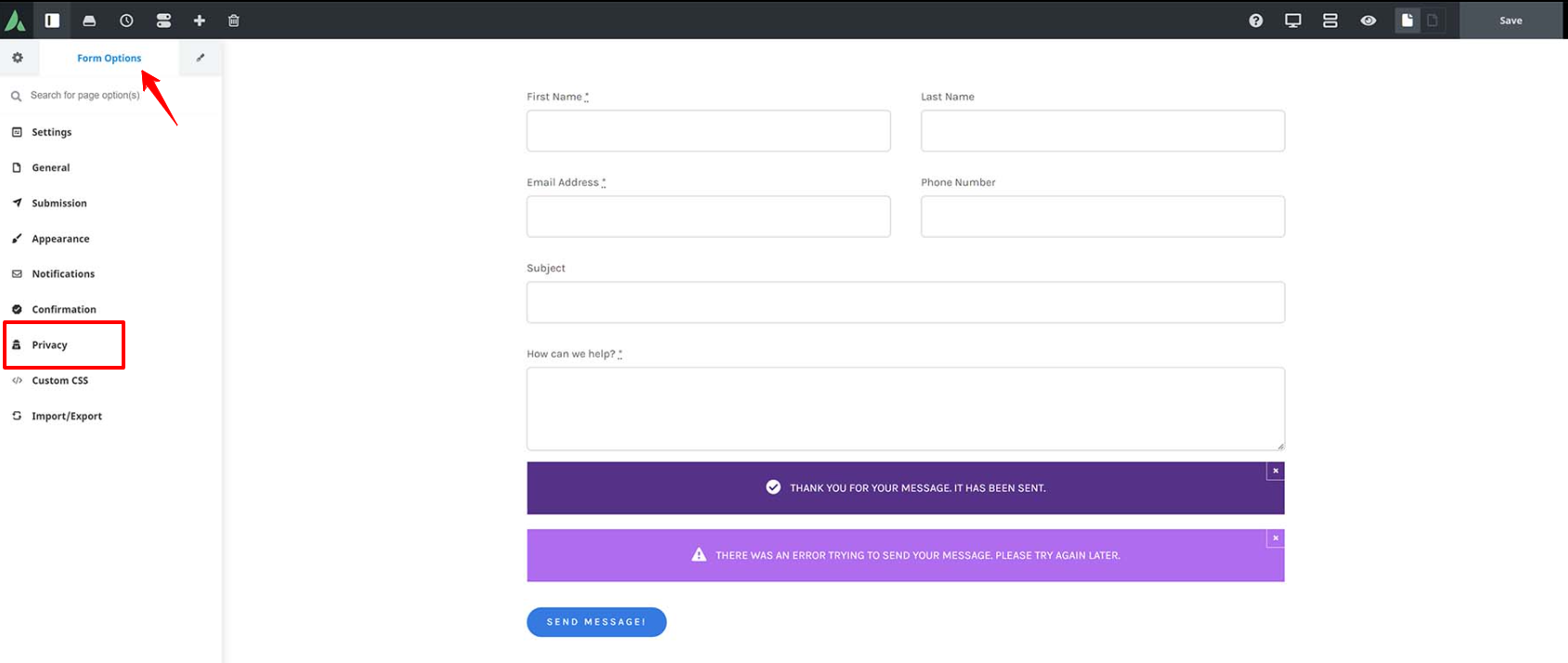Click the trash icon to clear layout
Viewport: 1568px width, 663px height.
tap(234, 20)
